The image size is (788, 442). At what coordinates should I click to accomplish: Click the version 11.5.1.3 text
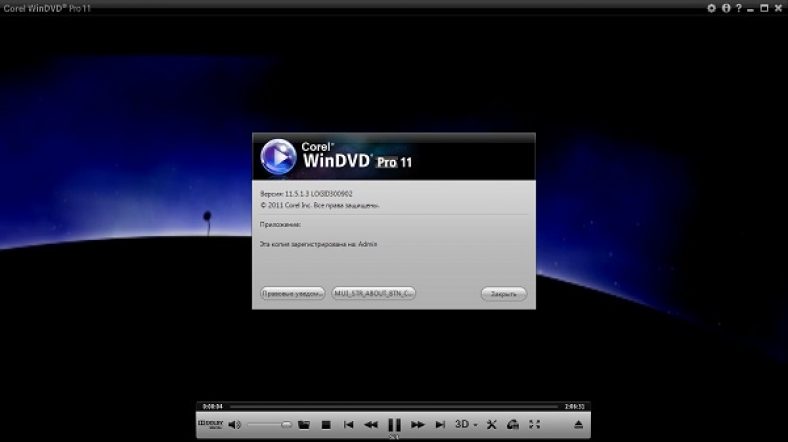306,193
